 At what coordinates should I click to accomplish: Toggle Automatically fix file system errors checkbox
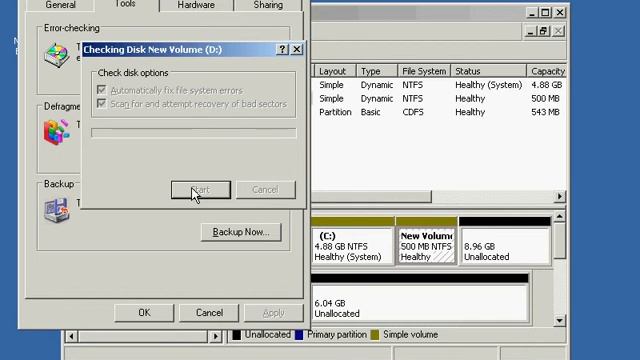[101, 90]
